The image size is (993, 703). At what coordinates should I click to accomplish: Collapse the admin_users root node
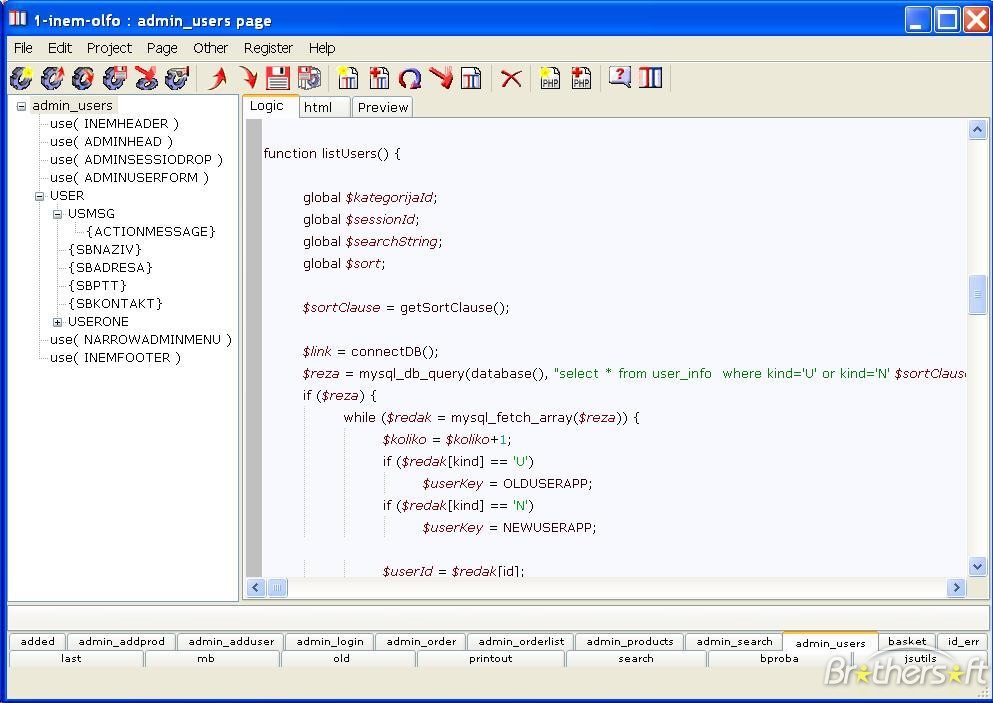(x=22, y=106)
